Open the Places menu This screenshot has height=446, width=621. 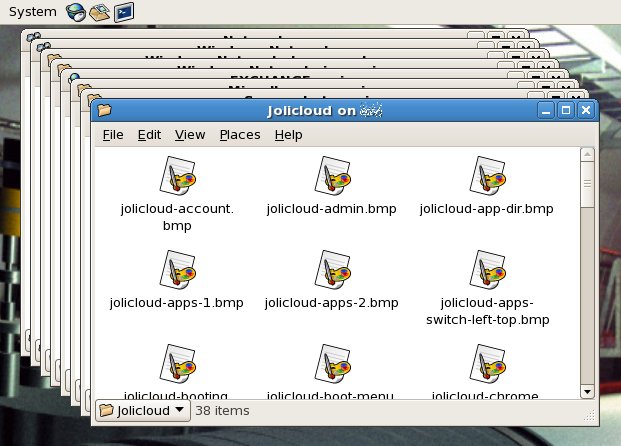(240, 135)
